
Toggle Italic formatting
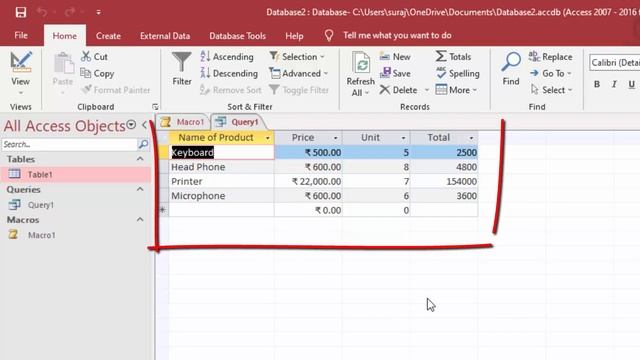tap(614, 84)
